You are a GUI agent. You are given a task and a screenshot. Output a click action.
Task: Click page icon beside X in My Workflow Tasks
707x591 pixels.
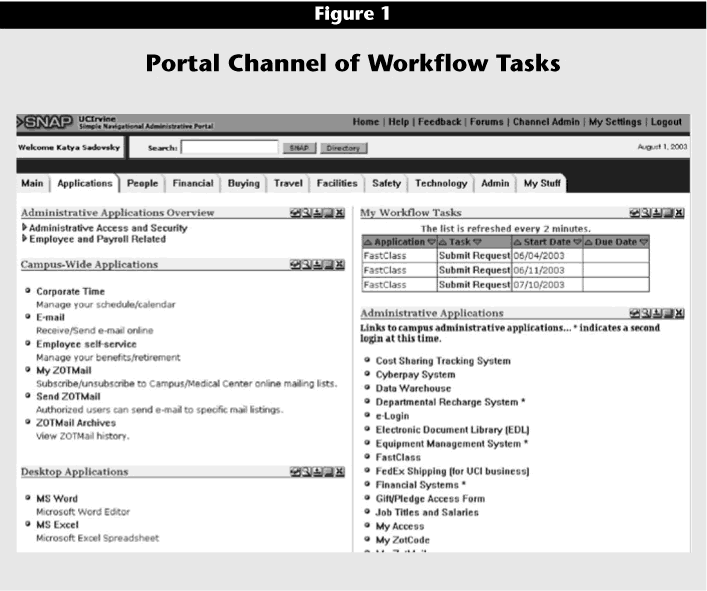coord(668,213)
